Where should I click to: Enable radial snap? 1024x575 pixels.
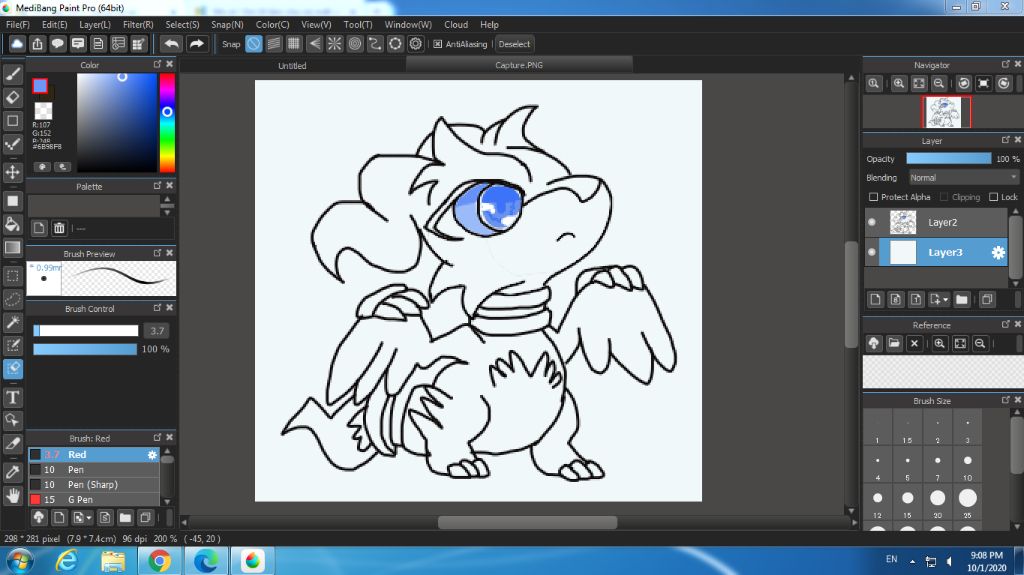(334, 44)
